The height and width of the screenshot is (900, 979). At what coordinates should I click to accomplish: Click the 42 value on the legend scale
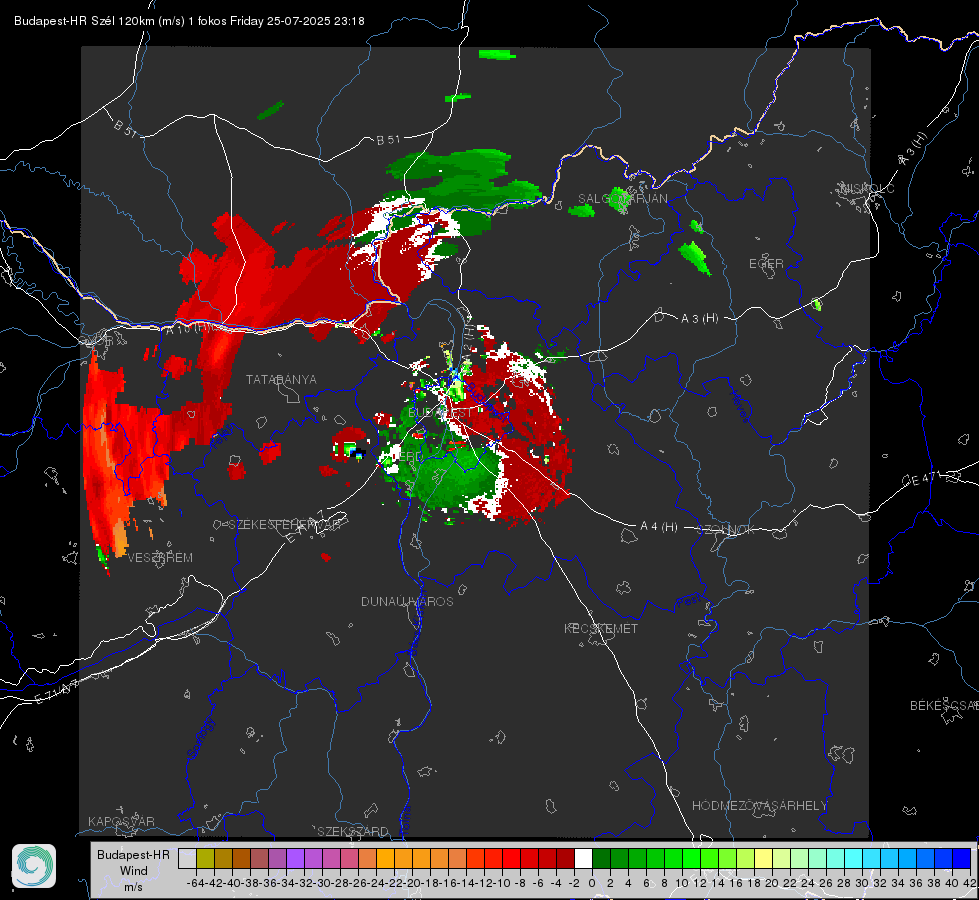[x=970, y=883]
